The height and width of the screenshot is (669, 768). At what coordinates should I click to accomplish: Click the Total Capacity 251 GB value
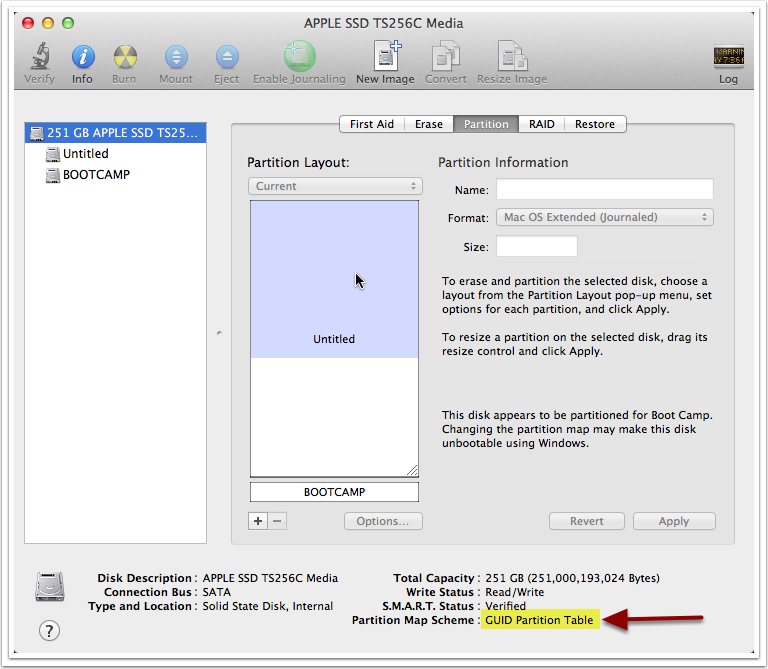click(x=573, y=578)
